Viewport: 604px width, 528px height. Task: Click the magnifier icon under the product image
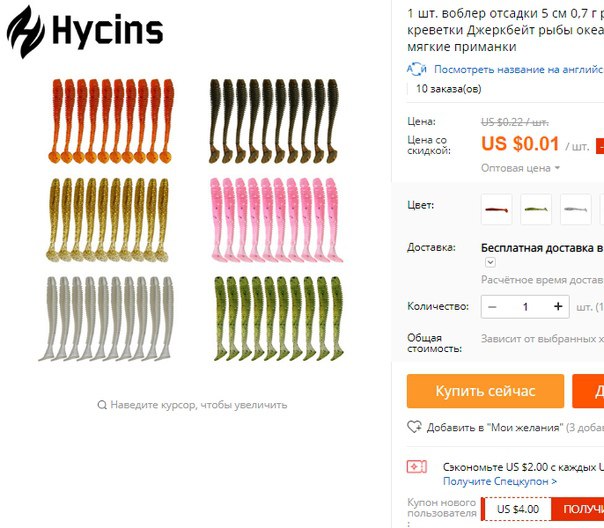[102, 405]
